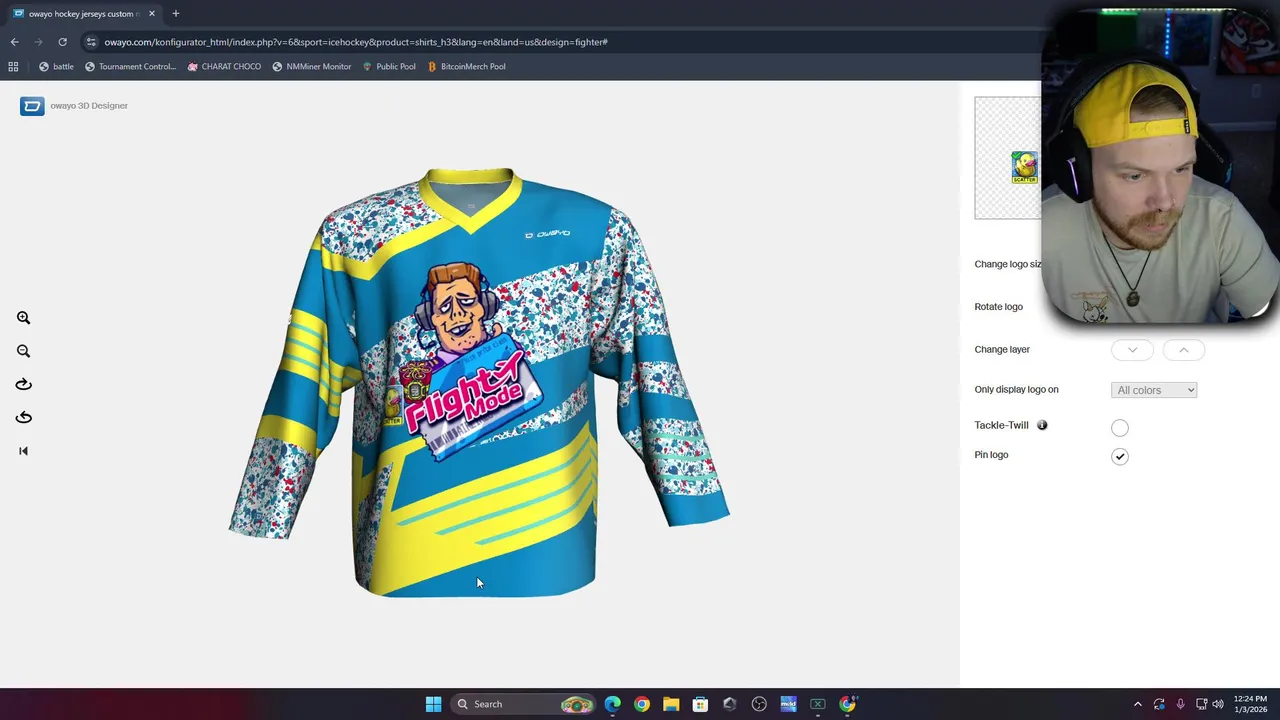Viewport: 1280px width, 720px height.
Task: Open the battle bookmark
Action: [x=56, y=66]
